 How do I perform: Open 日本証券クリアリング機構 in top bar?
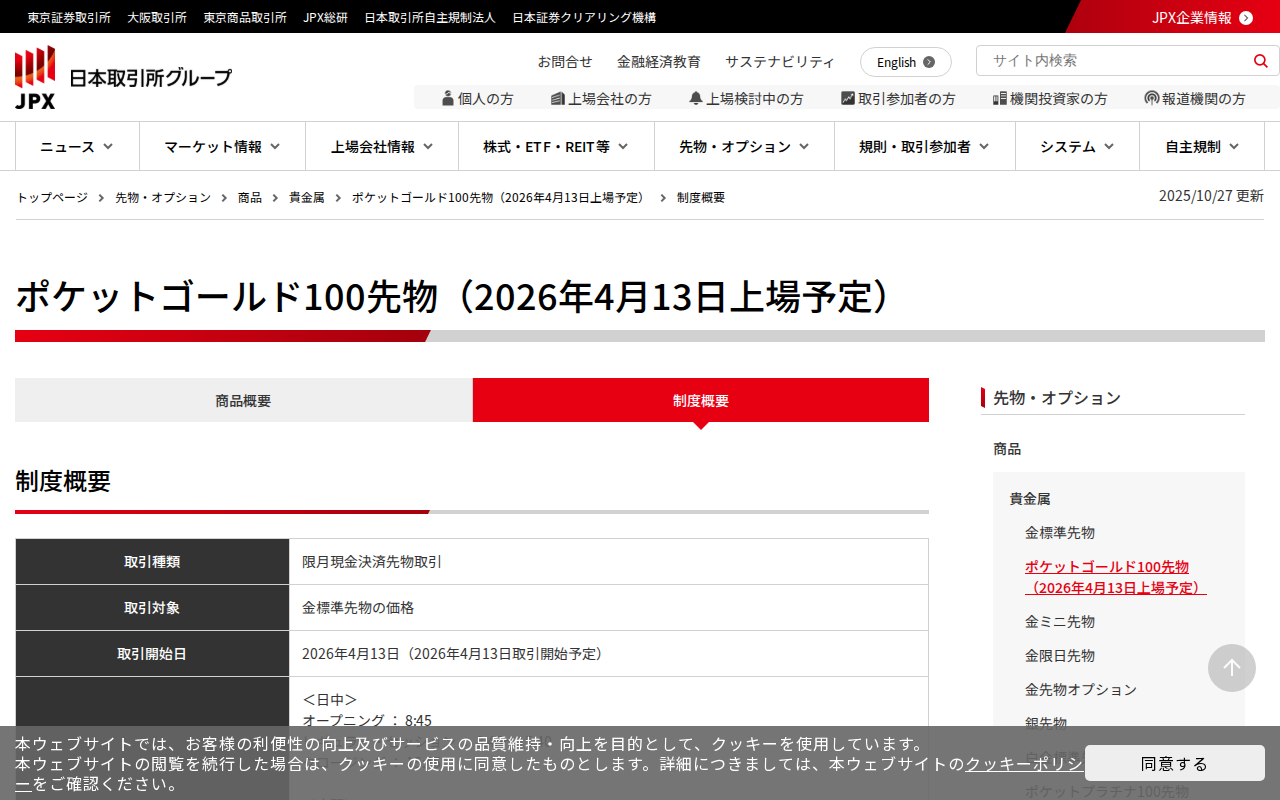click(x=584, y=17)
